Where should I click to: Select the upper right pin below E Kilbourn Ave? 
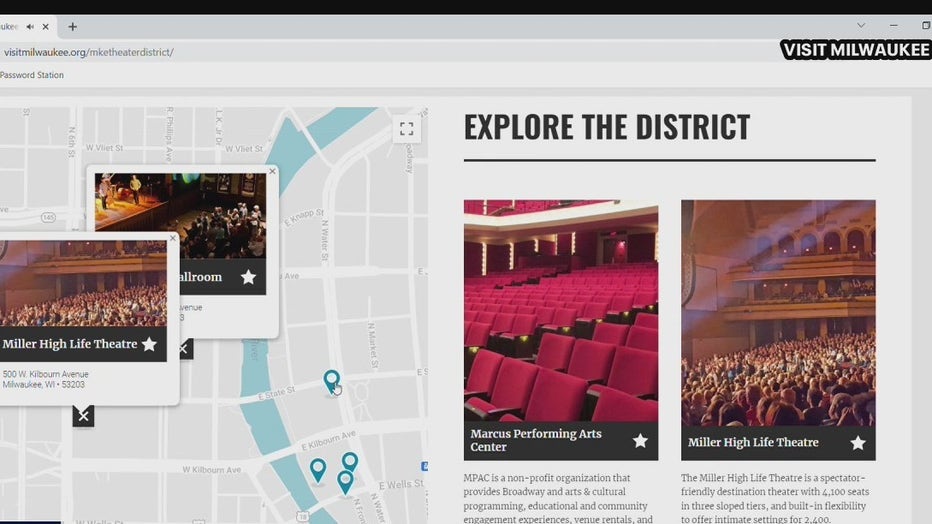350,462
